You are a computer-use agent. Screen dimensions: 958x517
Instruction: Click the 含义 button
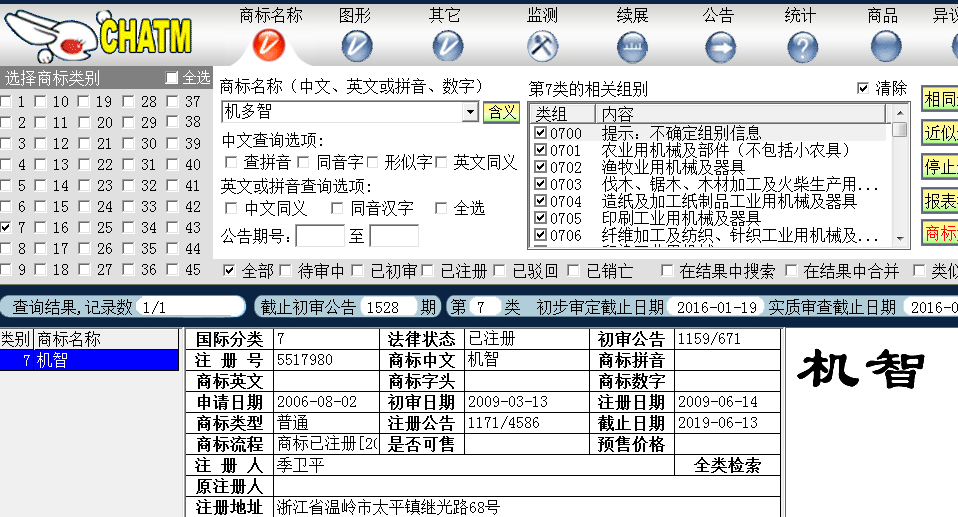pyautogui.click(x=502, y=112)
